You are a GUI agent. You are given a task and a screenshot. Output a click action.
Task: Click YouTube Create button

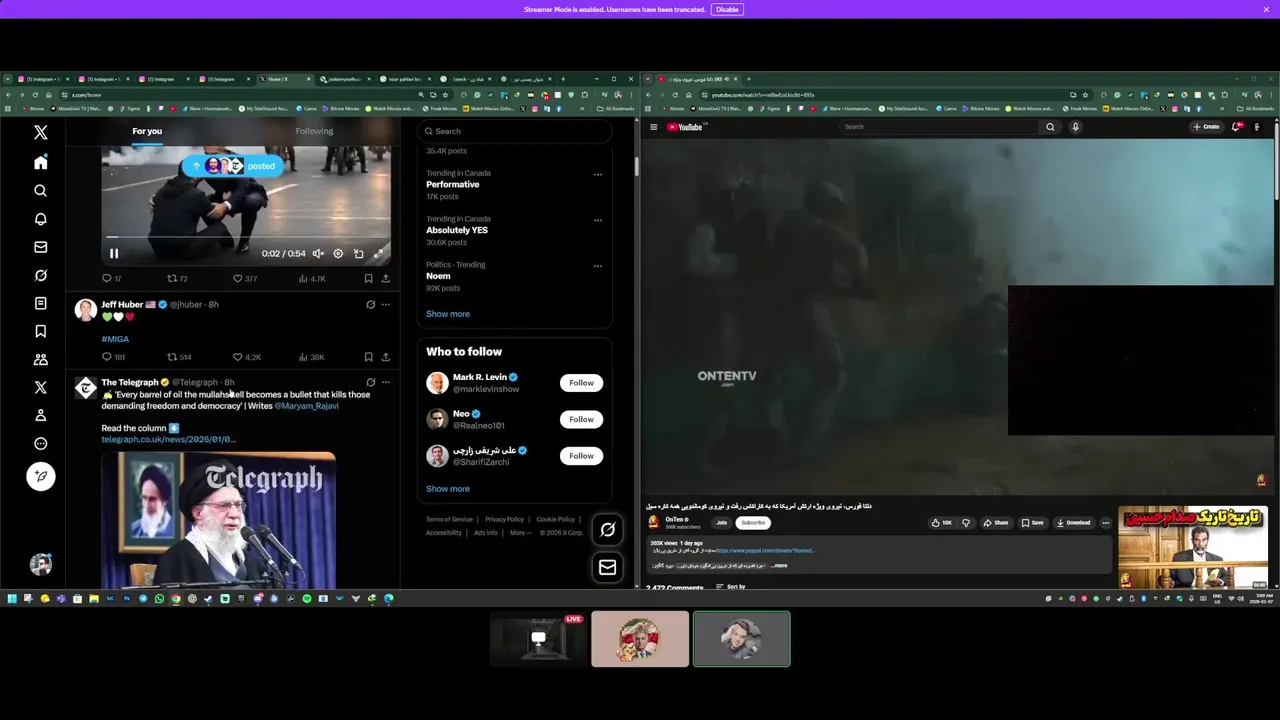pyautogui.click(x=1206, y=127)
